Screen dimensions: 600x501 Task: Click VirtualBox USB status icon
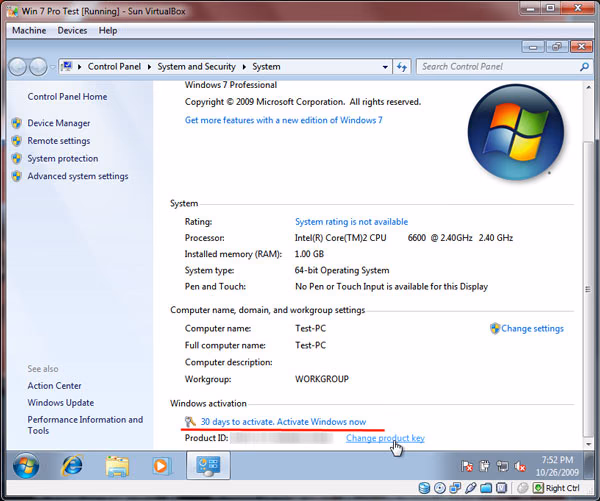(471, 488)
